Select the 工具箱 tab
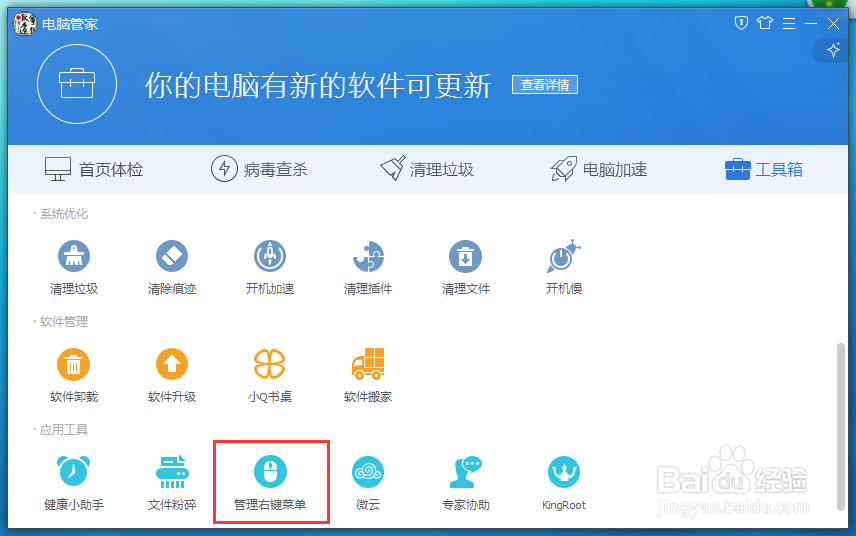The width and height of the screenshot is (856, 536). [x=764, y=169]
